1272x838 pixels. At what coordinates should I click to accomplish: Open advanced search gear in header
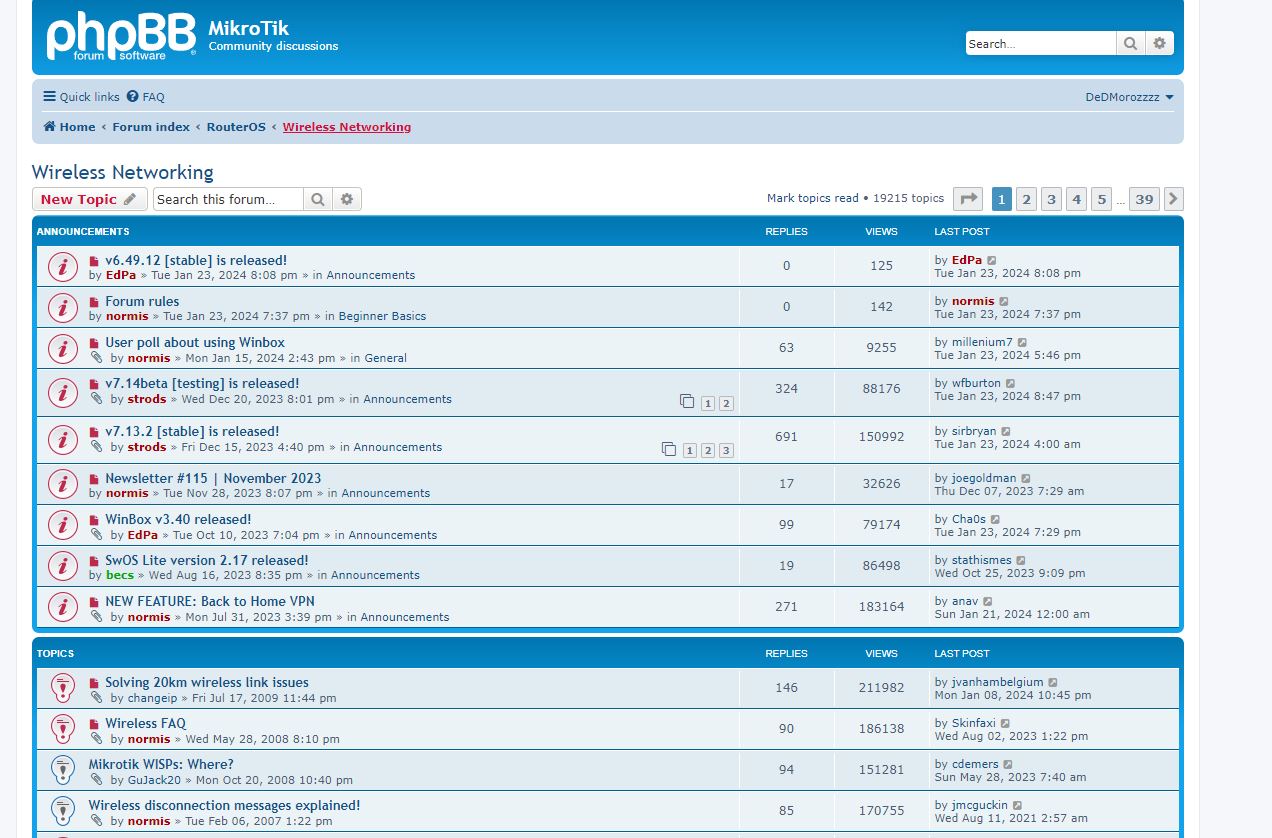tap(1159, 43)
